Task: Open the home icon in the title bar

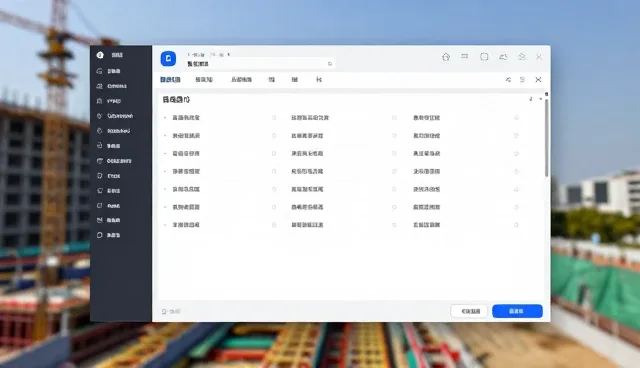Action: coord(446,57)
